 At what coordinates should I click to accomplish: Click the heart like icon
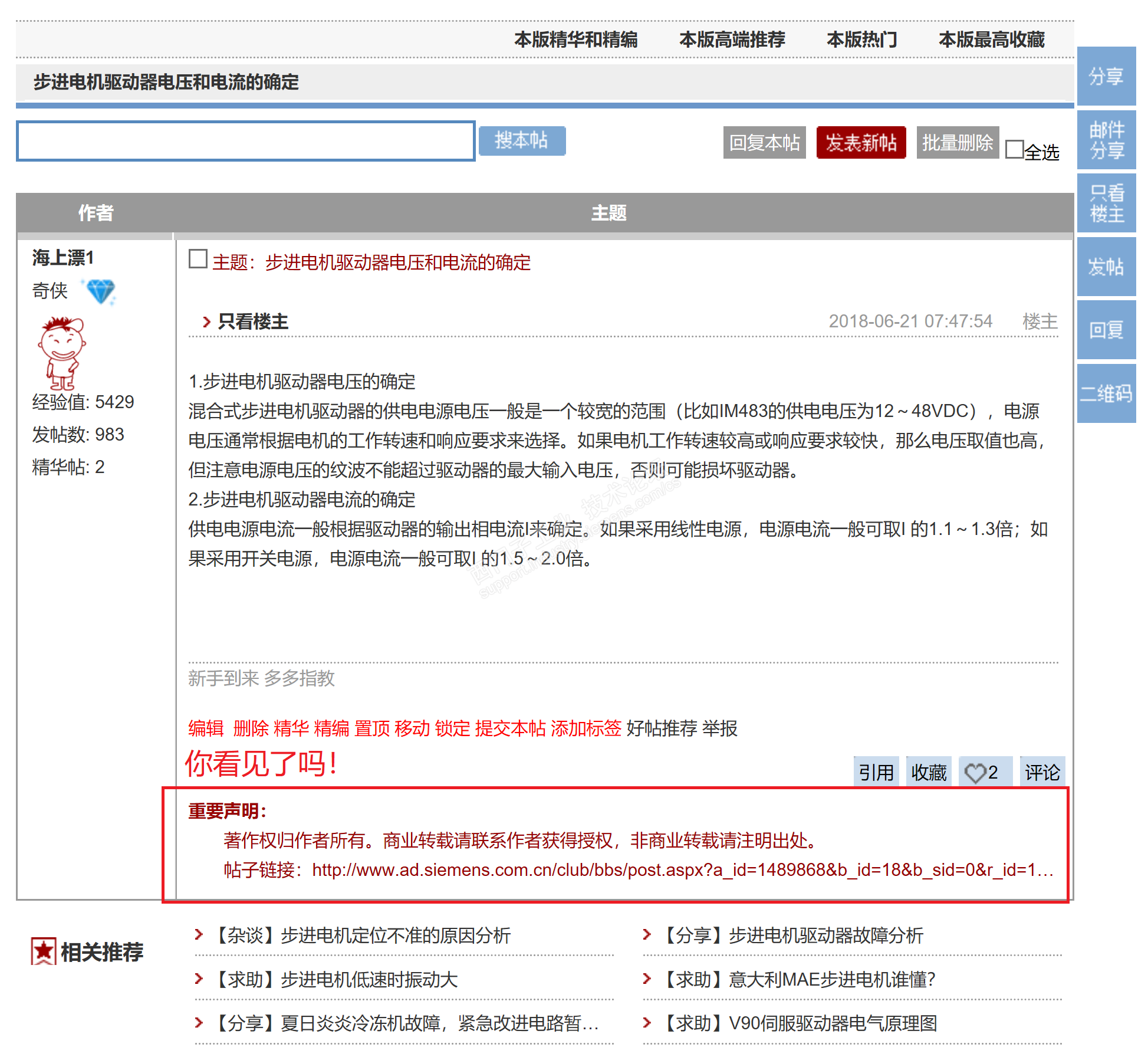click(x=975, y=773)
